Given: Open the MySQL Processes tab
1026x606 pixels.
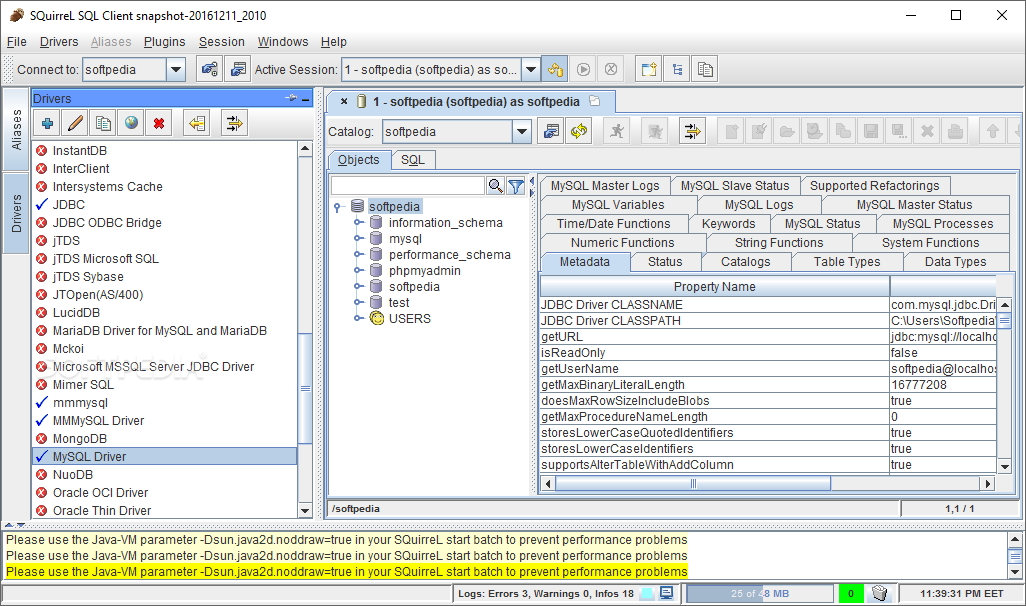Looking at the screenshot, I should 943,224.
